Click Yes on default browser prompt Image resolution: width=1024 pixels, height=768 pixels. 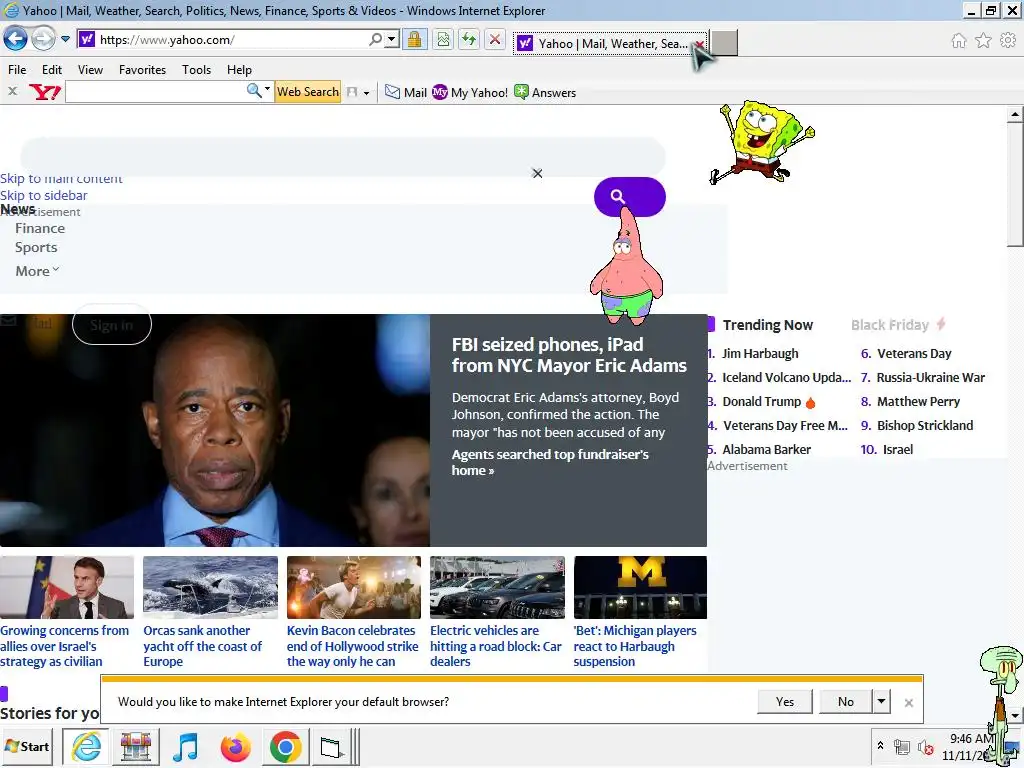[784, 701]
